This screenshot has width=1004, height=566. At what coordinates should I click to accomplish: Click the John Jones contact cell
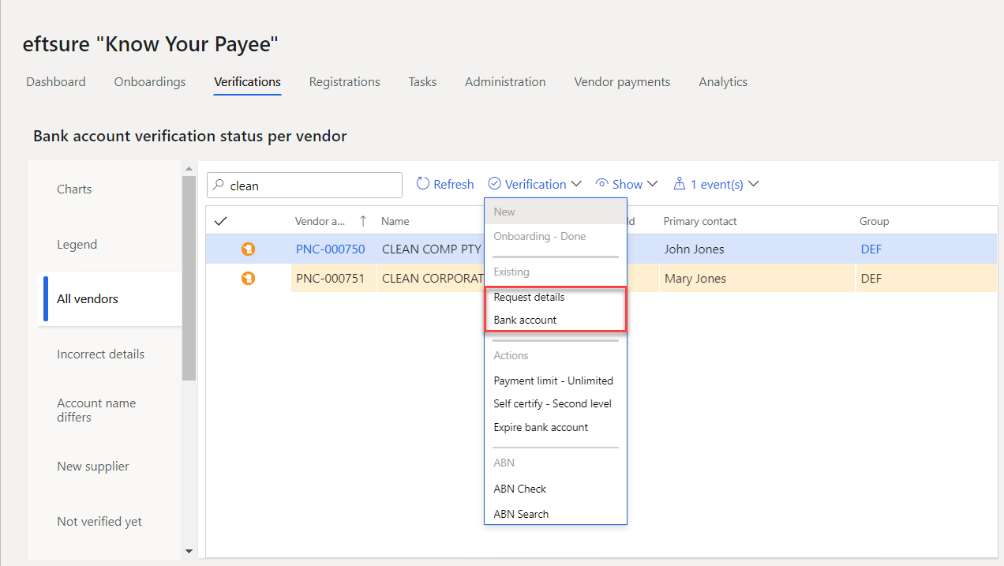[x=694, y=249]
